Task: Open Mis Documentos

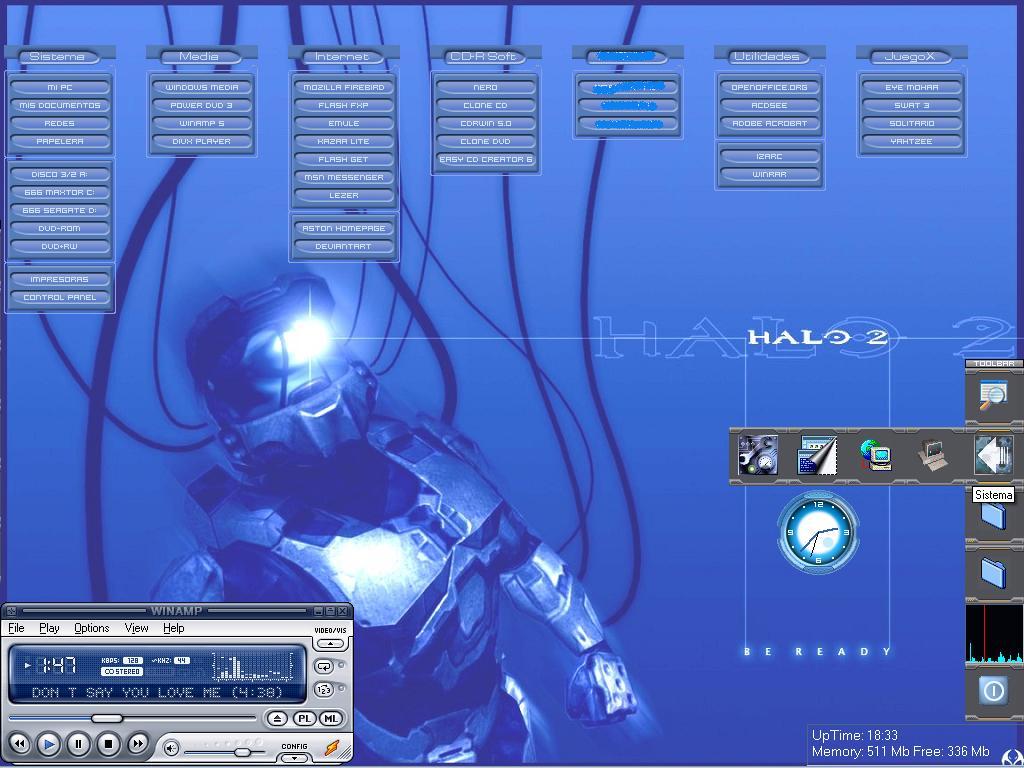Action: tap(59, 105)
